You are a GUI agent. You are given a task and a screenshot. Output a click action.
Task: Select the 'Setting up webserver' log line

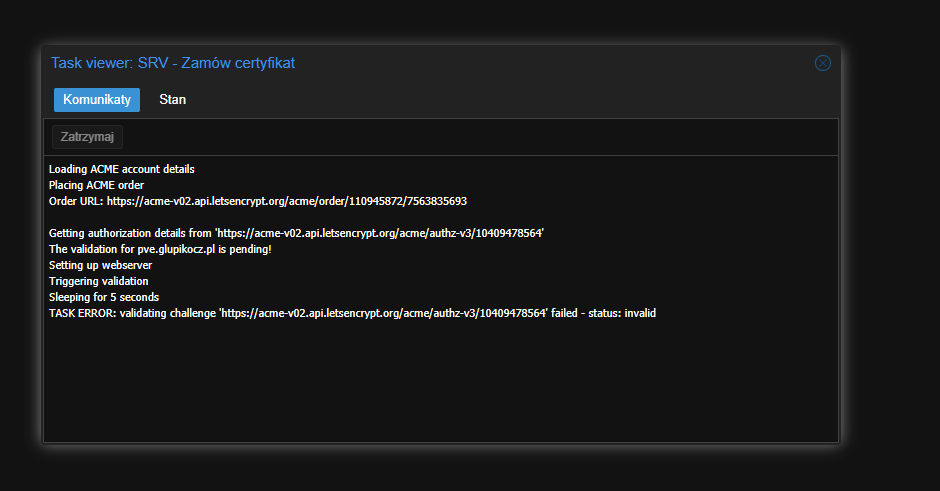click(x=99, y=265)
